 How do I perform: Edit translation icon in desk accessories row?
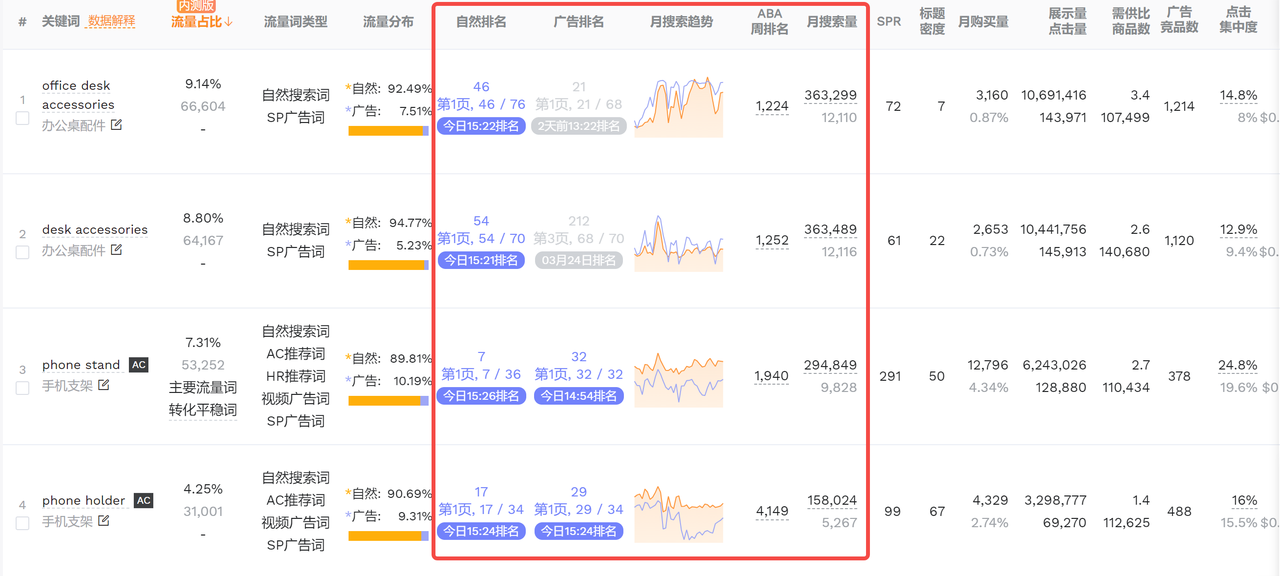[116, 250]
